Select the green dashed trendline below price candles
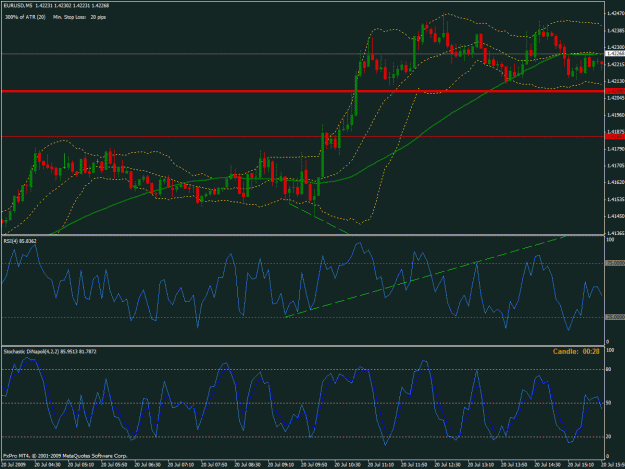Image resolution: width=625 pixels, height=469 pixels. 319,218
